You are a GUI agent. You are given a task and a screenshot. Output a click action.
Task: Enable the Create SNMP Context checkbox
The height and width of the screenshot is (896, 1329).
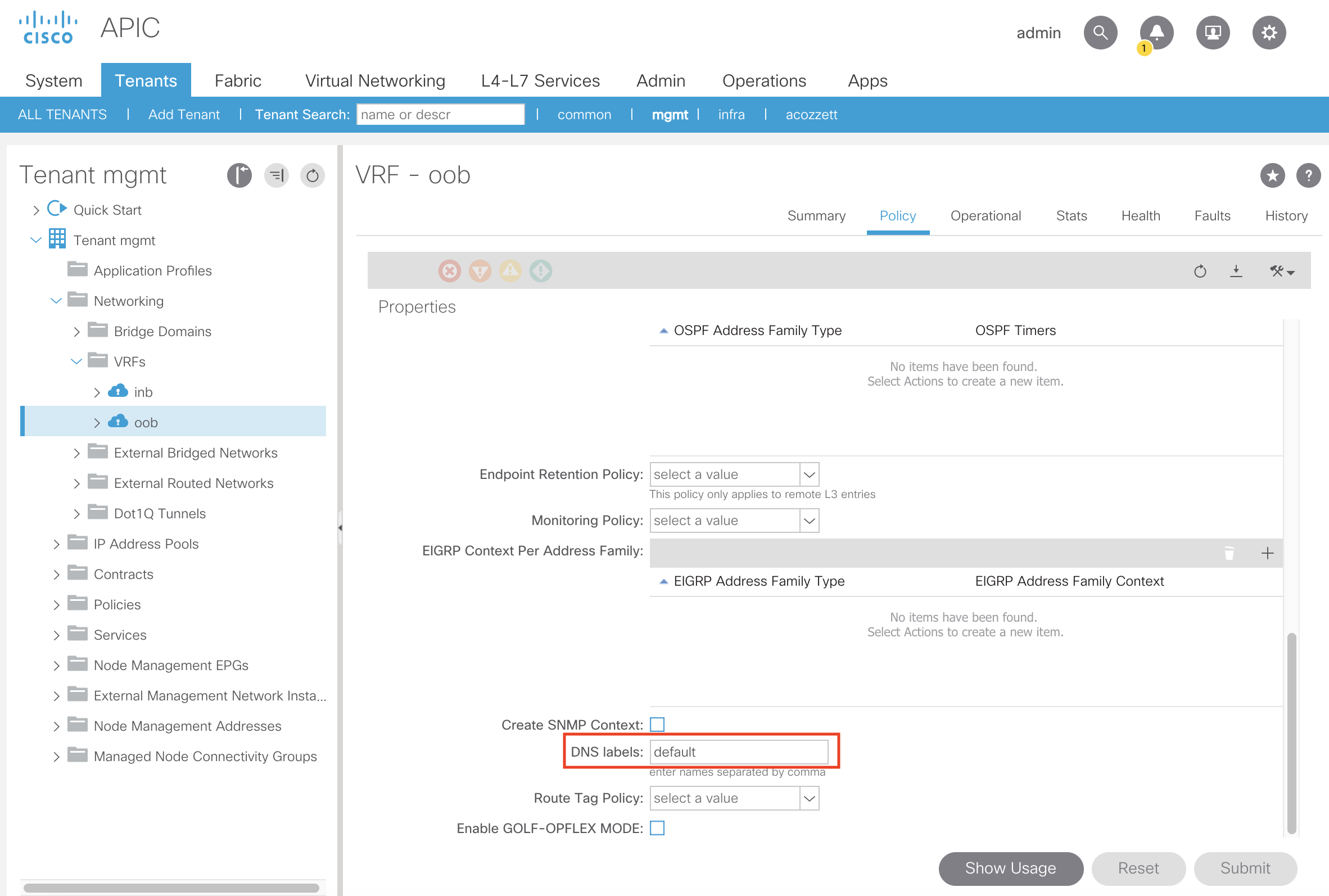[657, 725]
